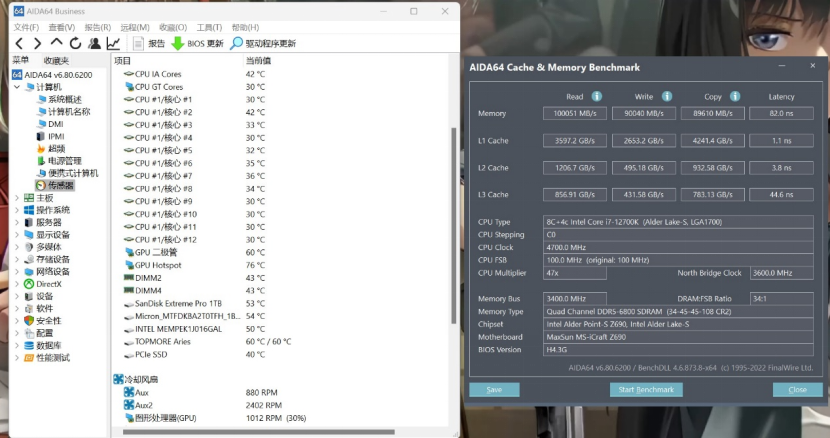Viewport: 830px width, 438px height.
Task: Expand the 操作系统 tree node
Action: pyautogui.click(x=17, y=210)
